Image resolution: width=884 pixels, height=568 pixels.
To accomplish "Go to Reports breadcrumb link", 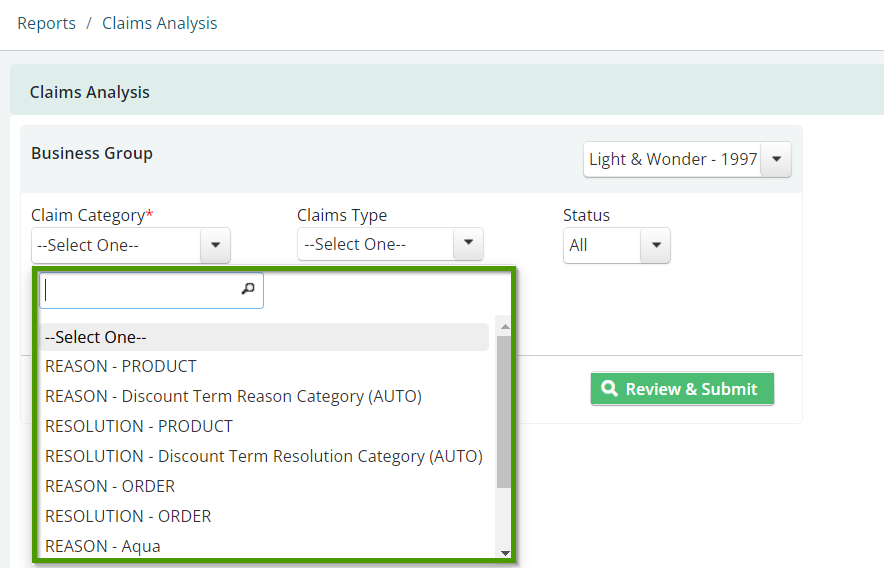I will point(46,23).
